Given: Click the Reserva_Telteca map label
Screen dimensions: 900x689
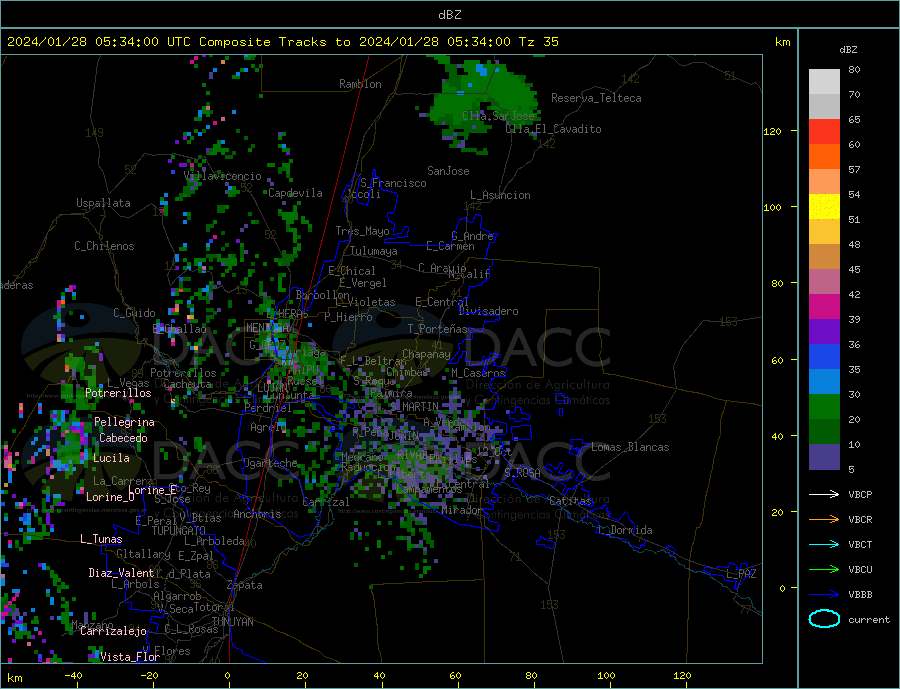Looking at the screenshot, I should pyautogui.click(x=596, y=98).
